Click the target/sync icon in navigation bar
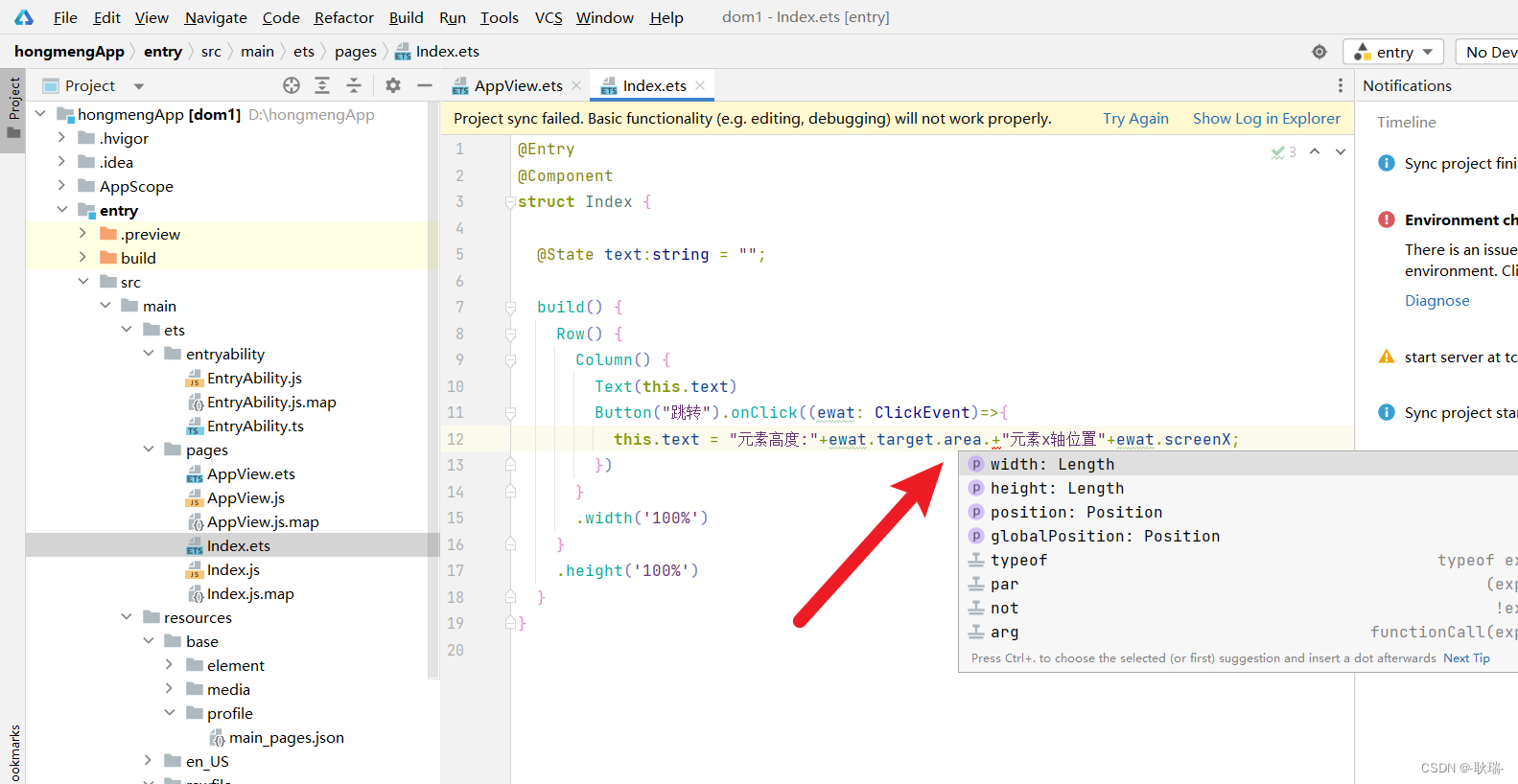 (1319, 52)
